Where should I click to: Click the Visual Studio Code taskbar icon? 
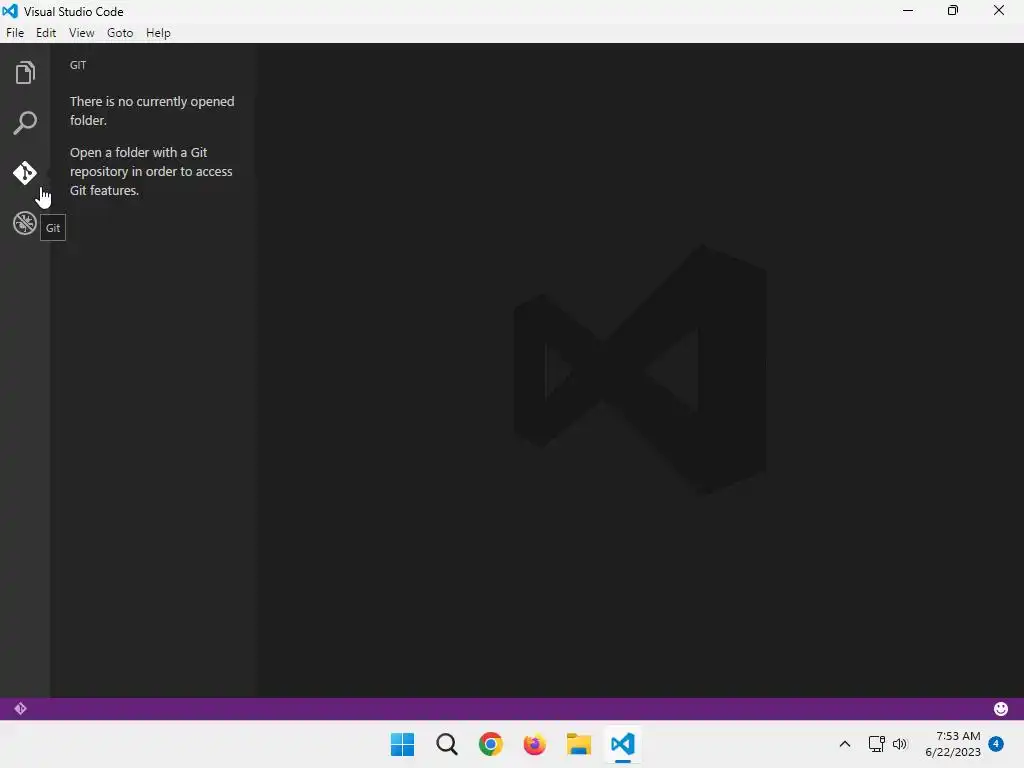tap(622, 744)
